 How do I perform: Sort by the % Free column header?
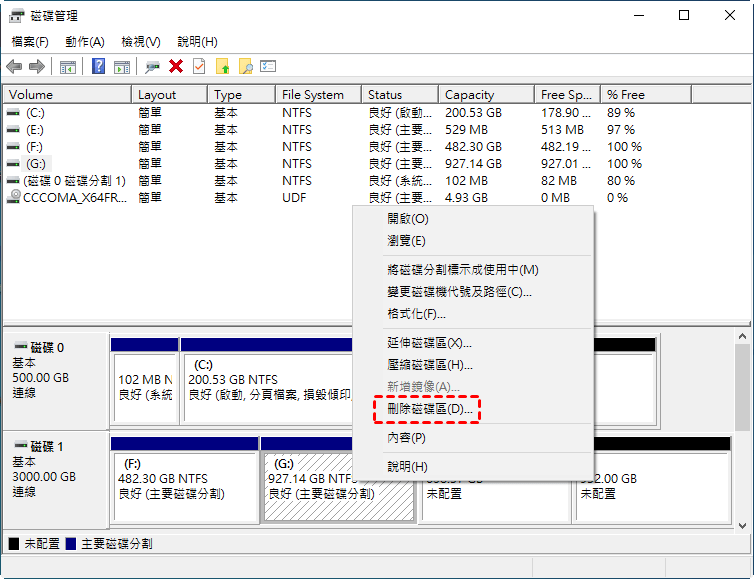click(x=646, y=95)
